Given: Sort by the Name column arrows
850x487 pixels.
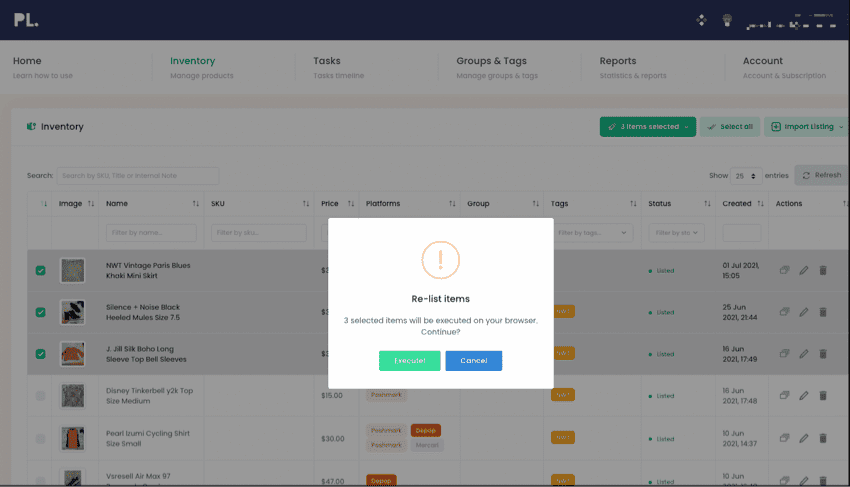Looking at the screenshot, I should (x=196, y=203).
